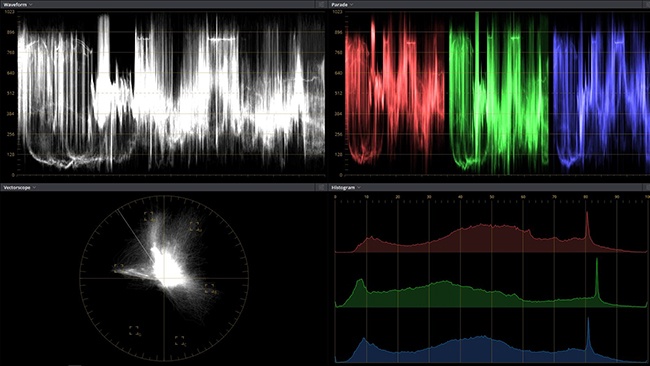
Task: Expand the Histogram scope type chevron
Action: pyautogui.click(x=359, y=188)
